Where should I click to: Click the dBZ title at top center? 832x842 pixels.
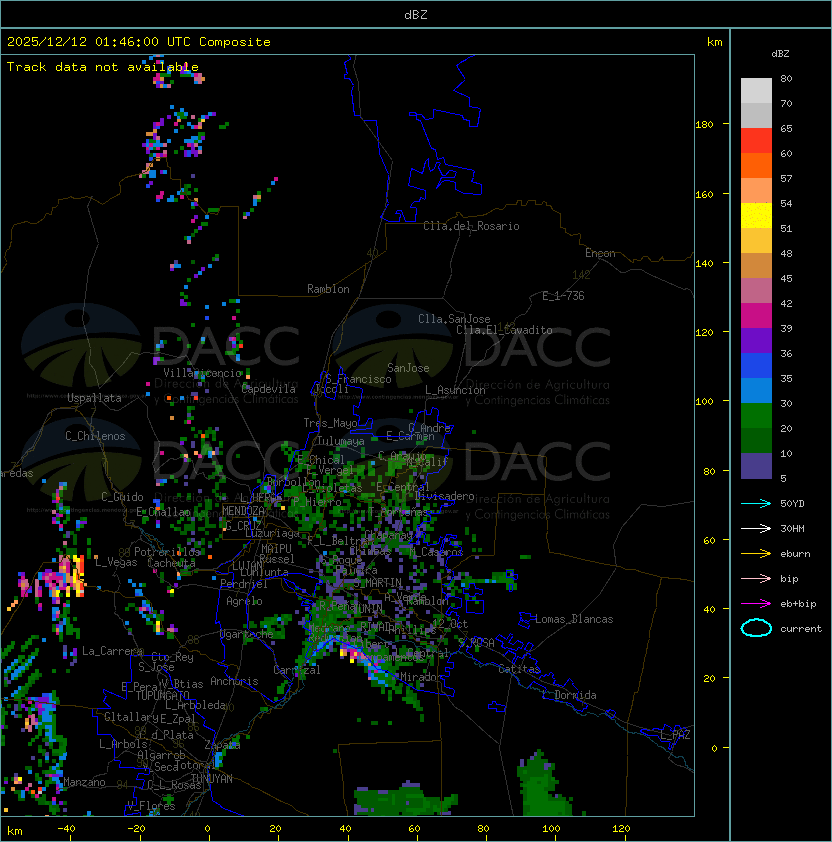(x=416, y=14)
